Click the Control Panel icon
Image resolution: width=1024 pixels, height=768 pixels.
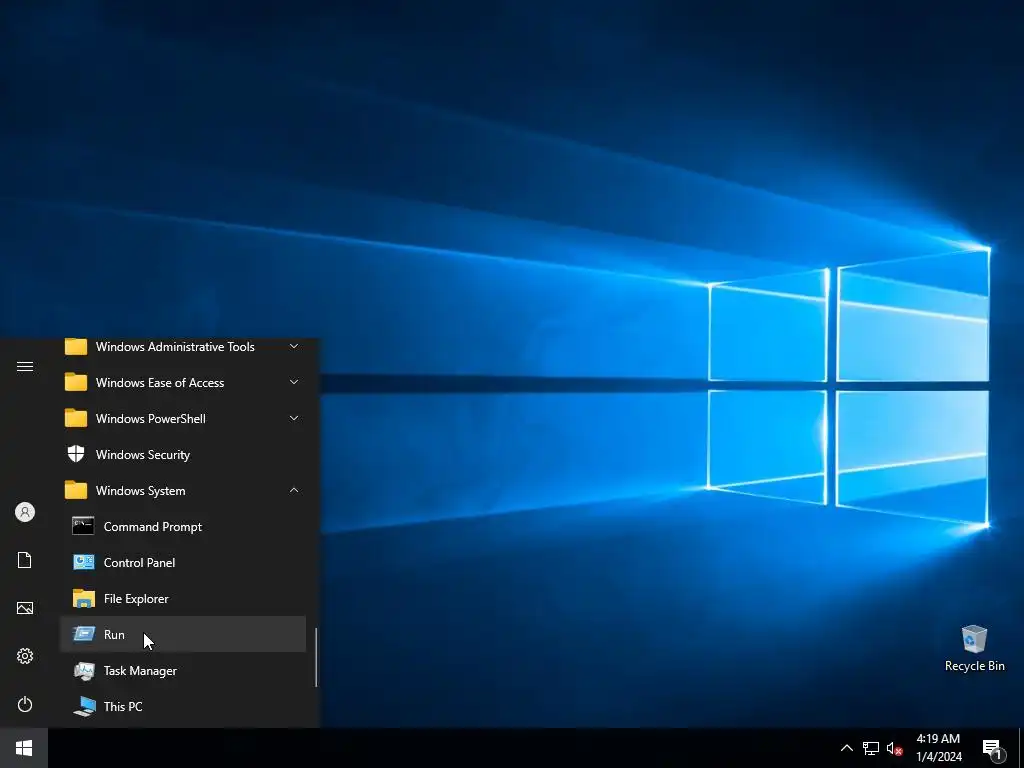tap(84, 562)
